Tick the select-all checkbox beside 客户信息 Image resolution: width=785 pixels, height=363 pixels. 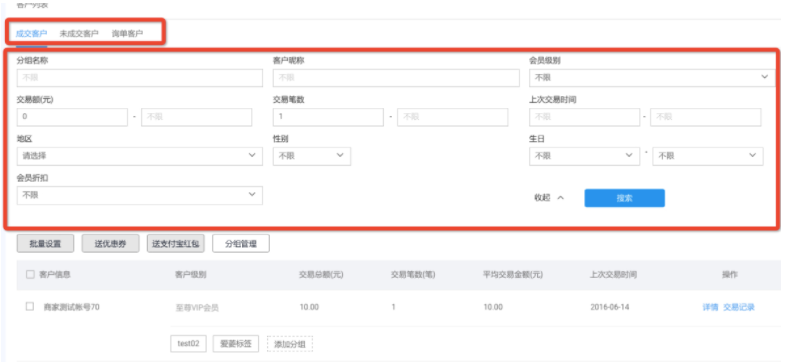click(30, 274)
